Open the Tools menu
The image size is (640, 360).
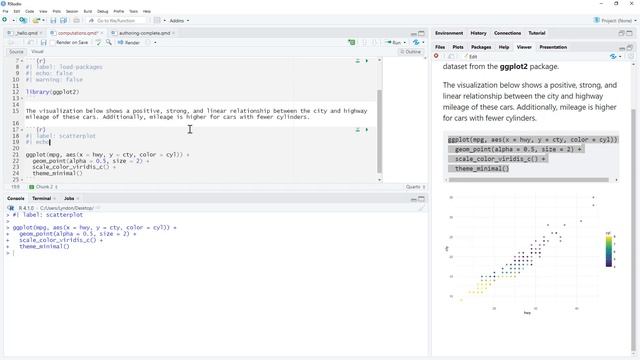click(133, 11)
